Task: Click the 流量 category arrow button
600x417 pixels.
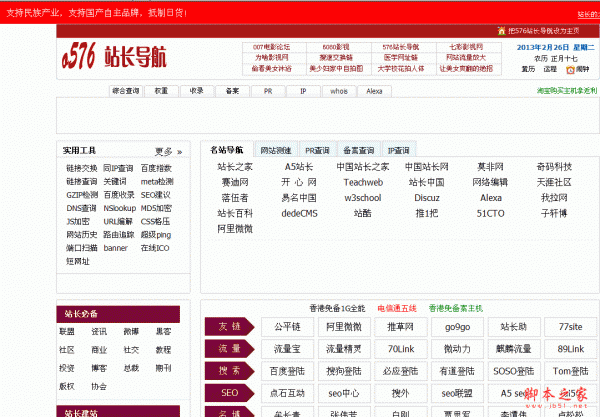Action: click(229, 349)
